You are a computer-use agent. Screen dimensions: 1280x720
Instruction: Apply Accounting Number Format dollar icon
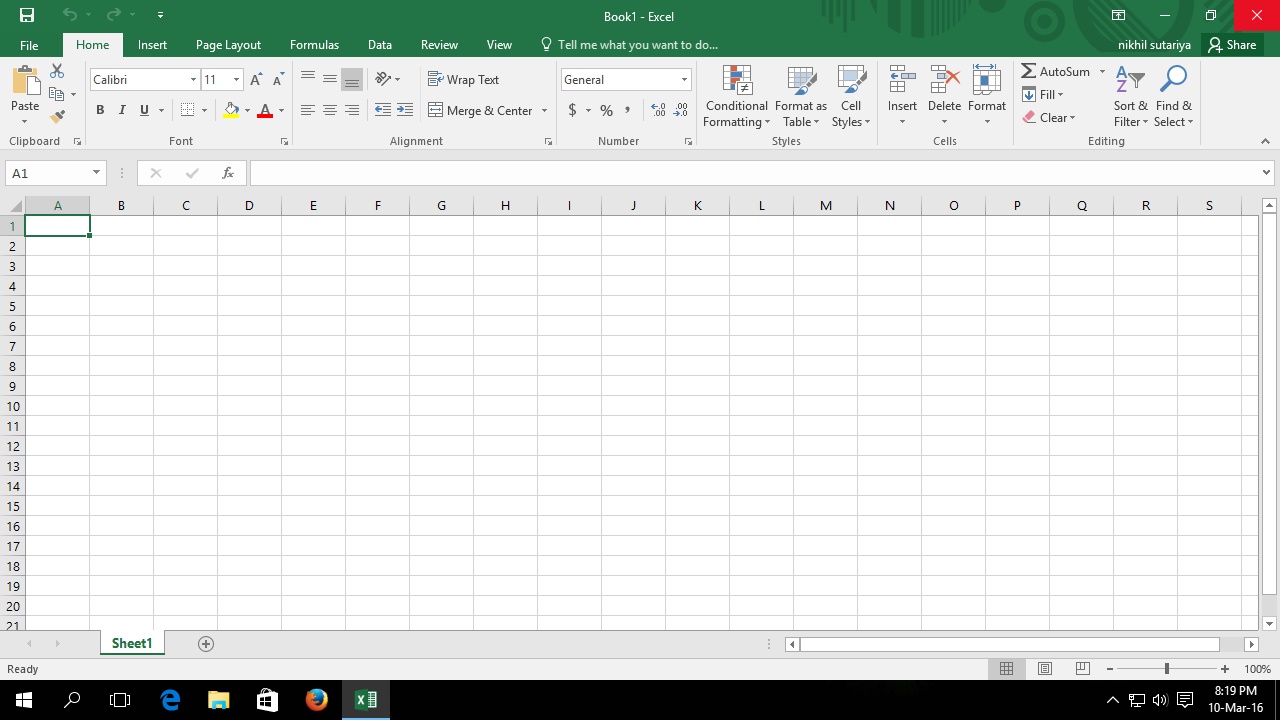click(x=572, y=110)
